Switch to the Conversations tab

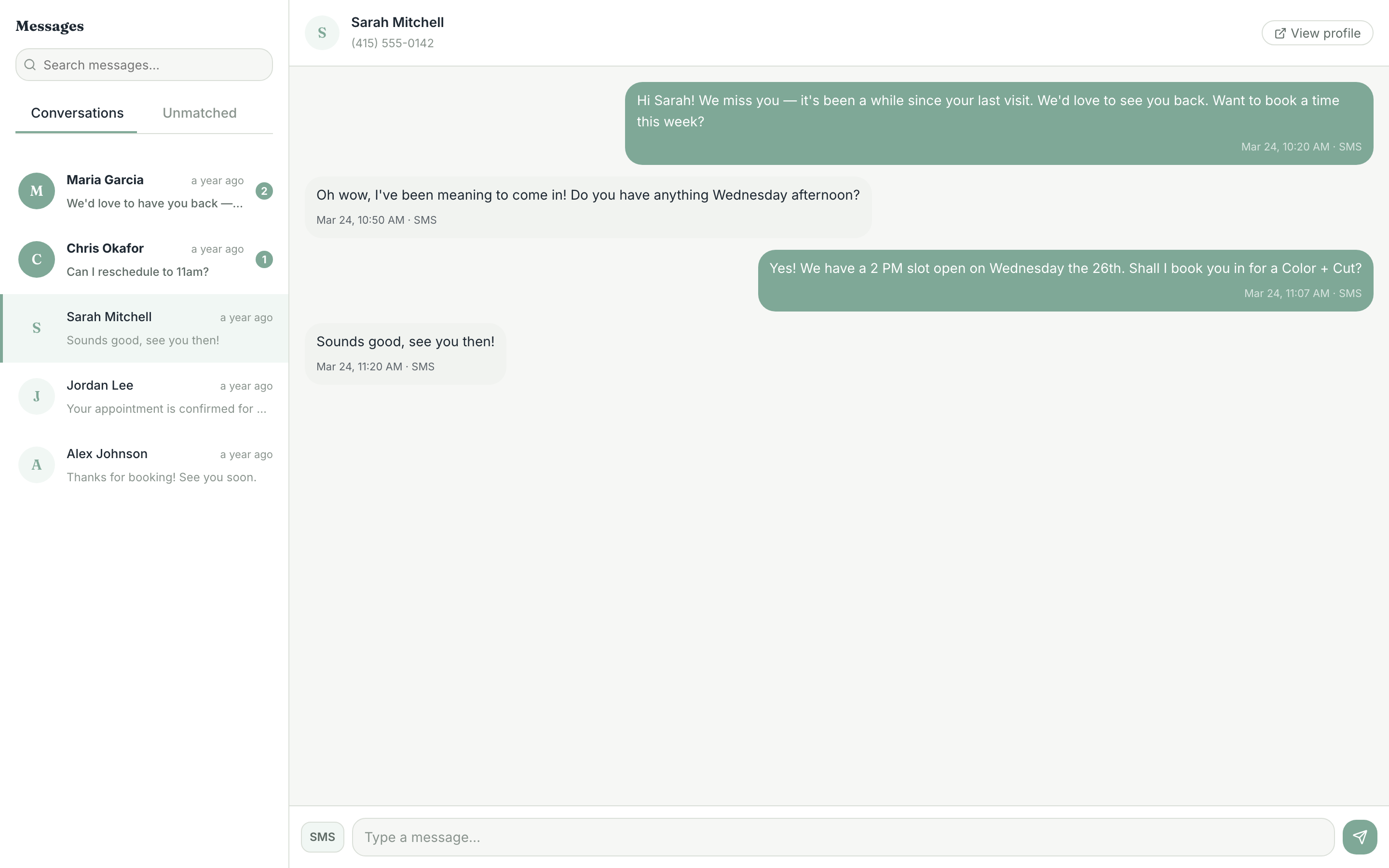click(x=77, y=112)
